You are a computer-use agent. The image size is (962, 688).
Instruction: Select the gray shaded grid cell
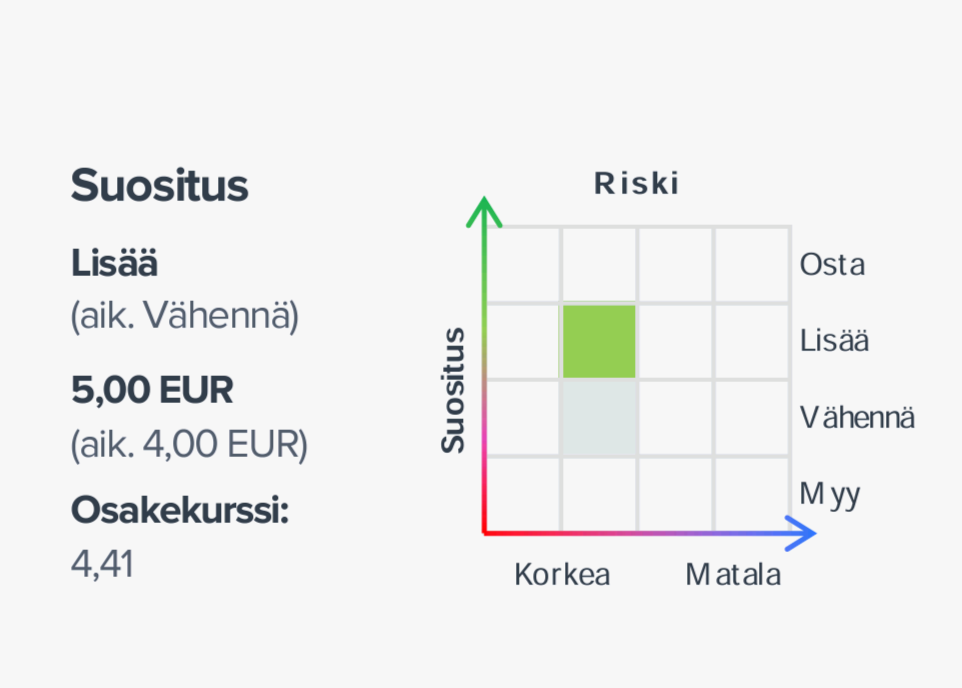pos(599,418)
